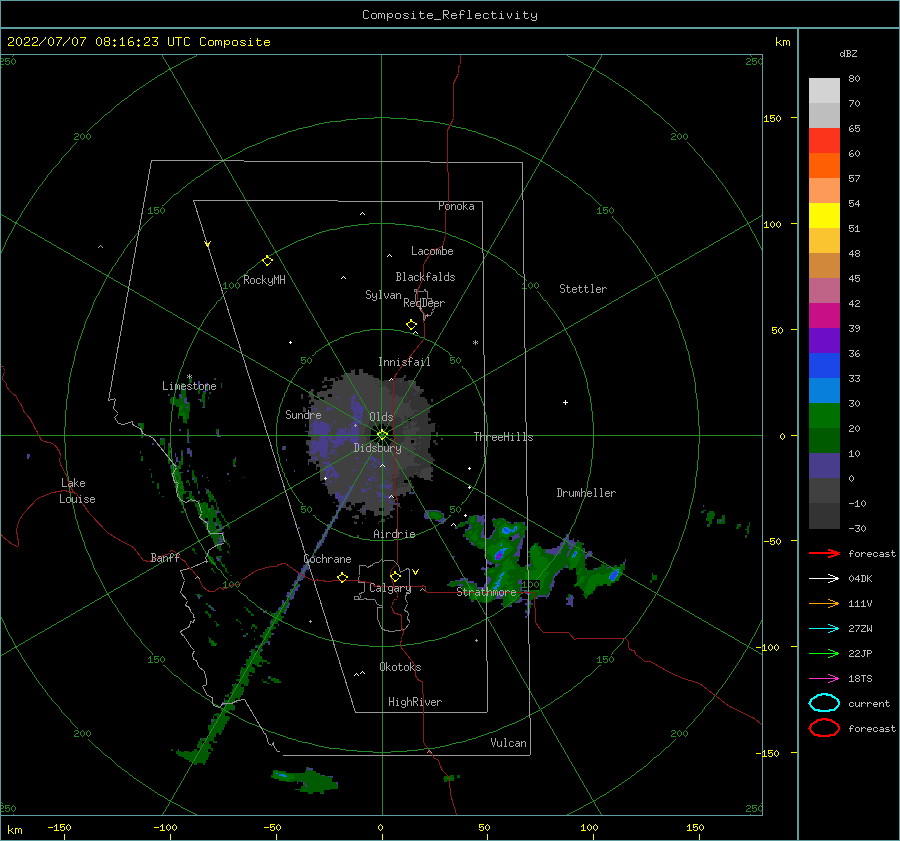This screenshot has width=900, height=841.
Task: Click the Limestone label on the map
Action: coord(189,386)
